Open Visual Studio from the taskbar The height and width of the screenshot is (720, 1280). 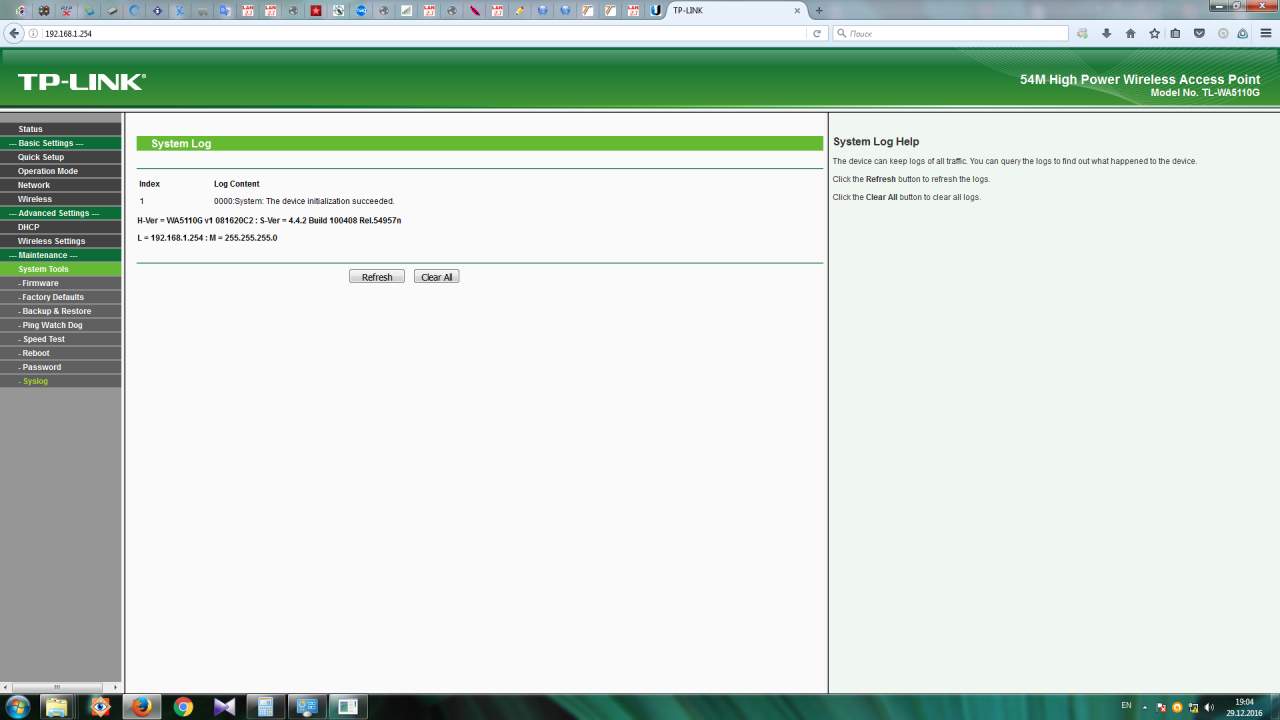click(x=224, y=707)
